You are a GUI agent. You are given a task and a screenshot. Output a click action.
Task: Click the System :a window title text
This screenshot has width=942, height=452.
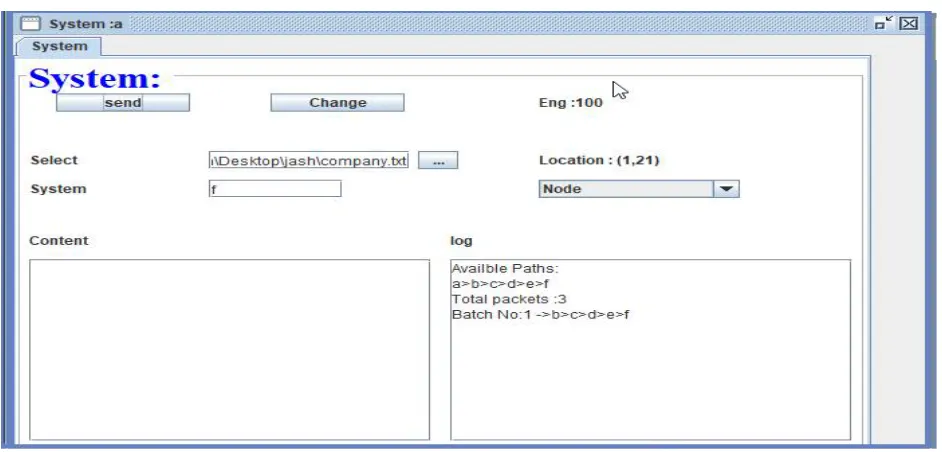(x=86, y=24)
